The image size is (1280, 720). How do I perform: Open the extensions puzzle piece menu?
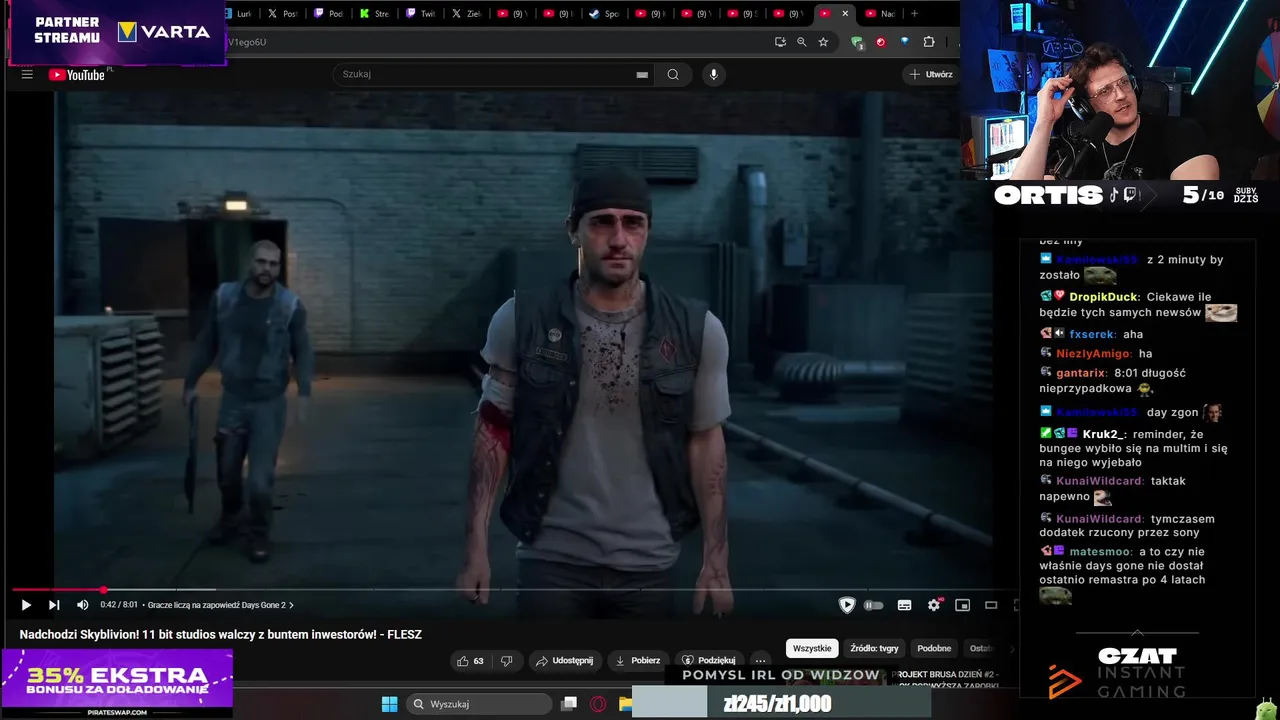pos(929,42)
